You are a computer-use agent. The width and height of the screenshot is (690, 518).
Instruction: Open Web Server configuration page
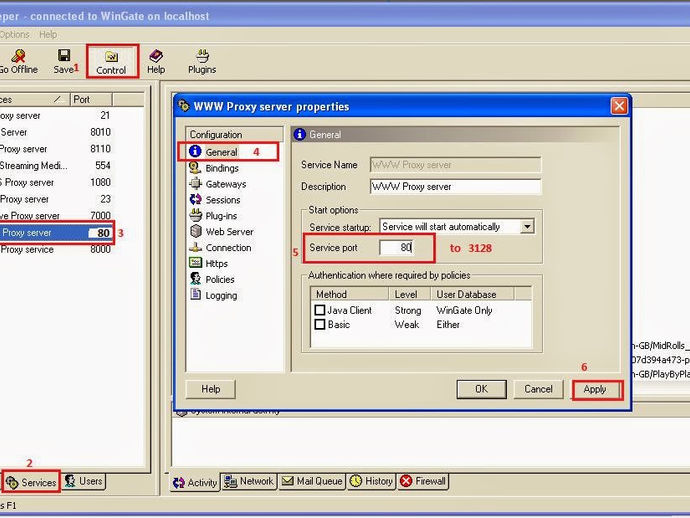[221, 231]
